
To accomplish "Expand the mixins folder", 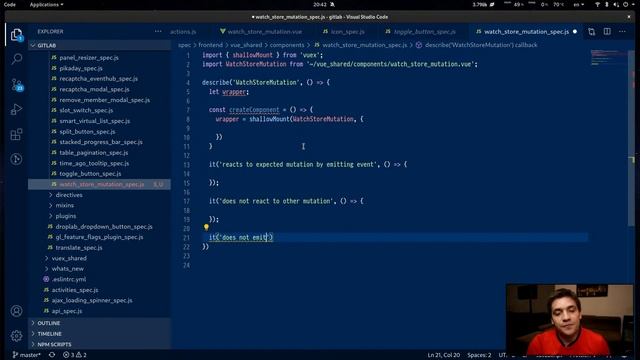I will (64, 205).
